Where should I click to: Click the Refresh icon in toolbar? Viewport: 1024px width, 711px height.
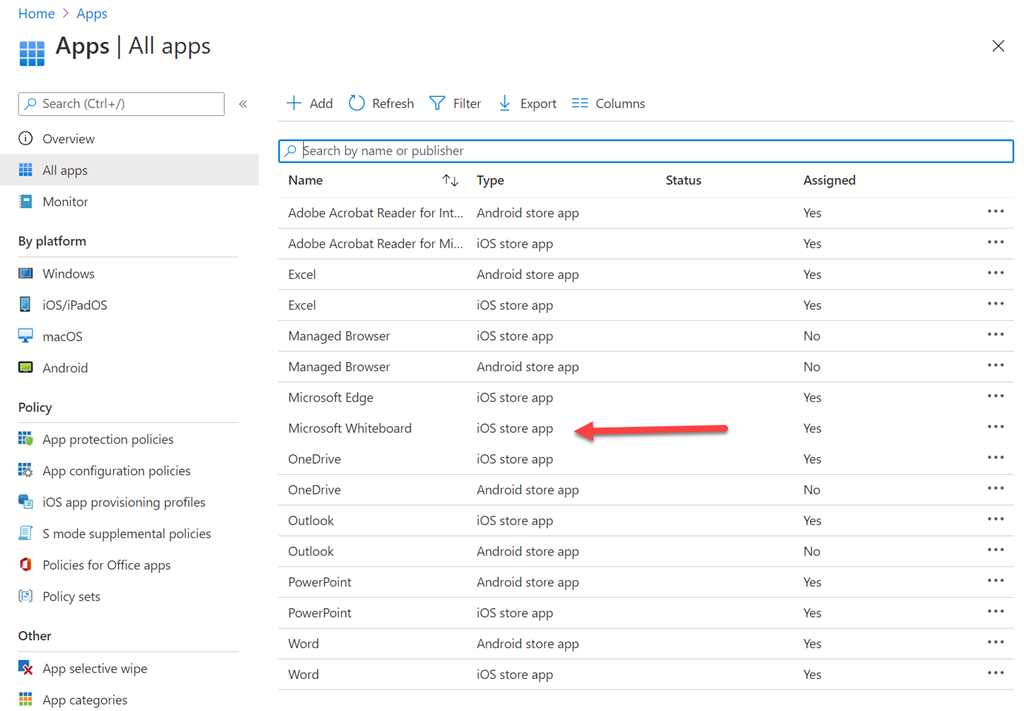pyautogui.click(x=357, y=103)
